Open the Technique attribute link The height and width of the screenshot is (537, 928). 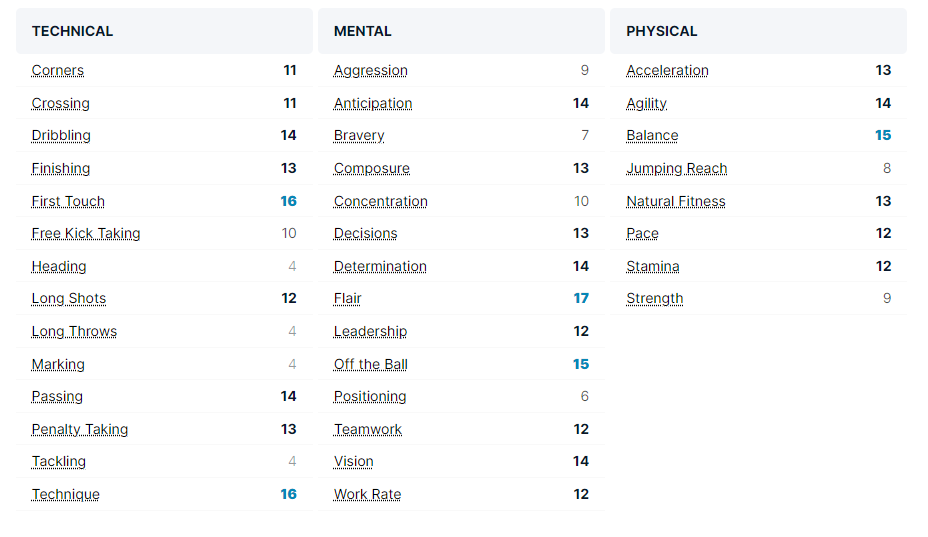click(66, 494)
